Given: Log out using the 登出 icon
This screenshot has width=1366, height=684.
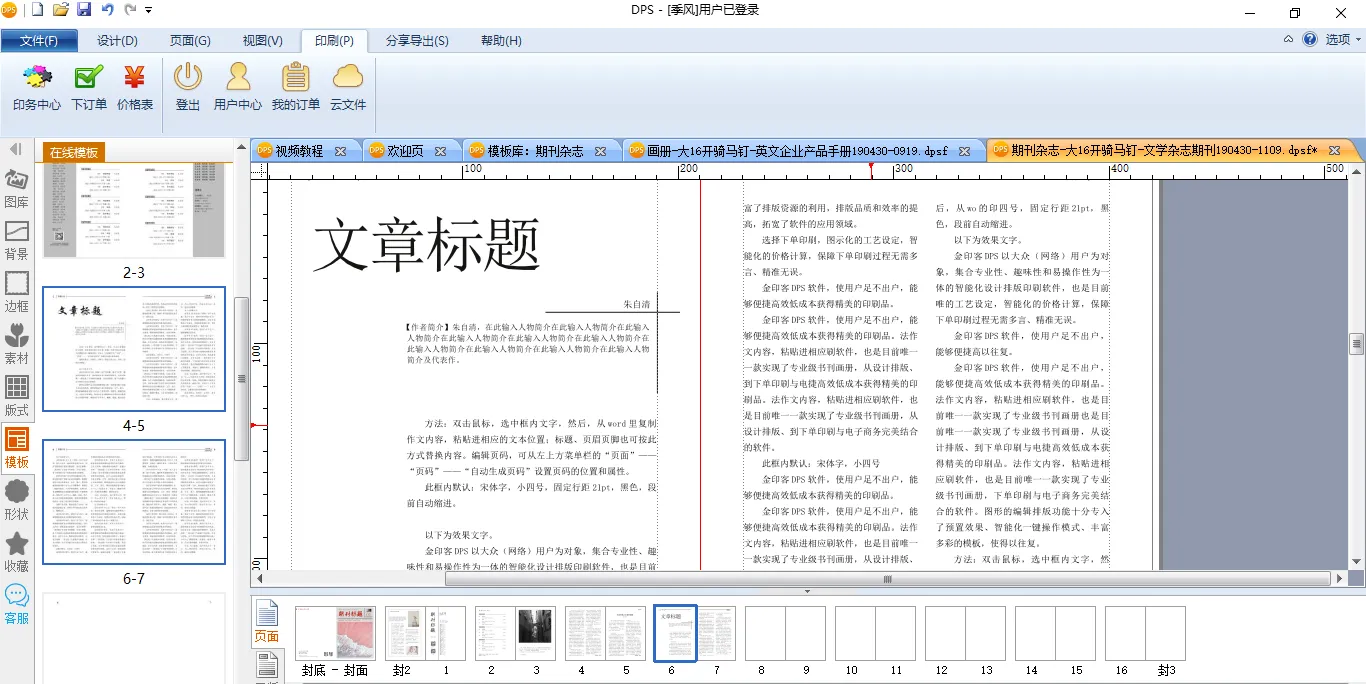Looking at the screenshot, I should click(188, 86).
